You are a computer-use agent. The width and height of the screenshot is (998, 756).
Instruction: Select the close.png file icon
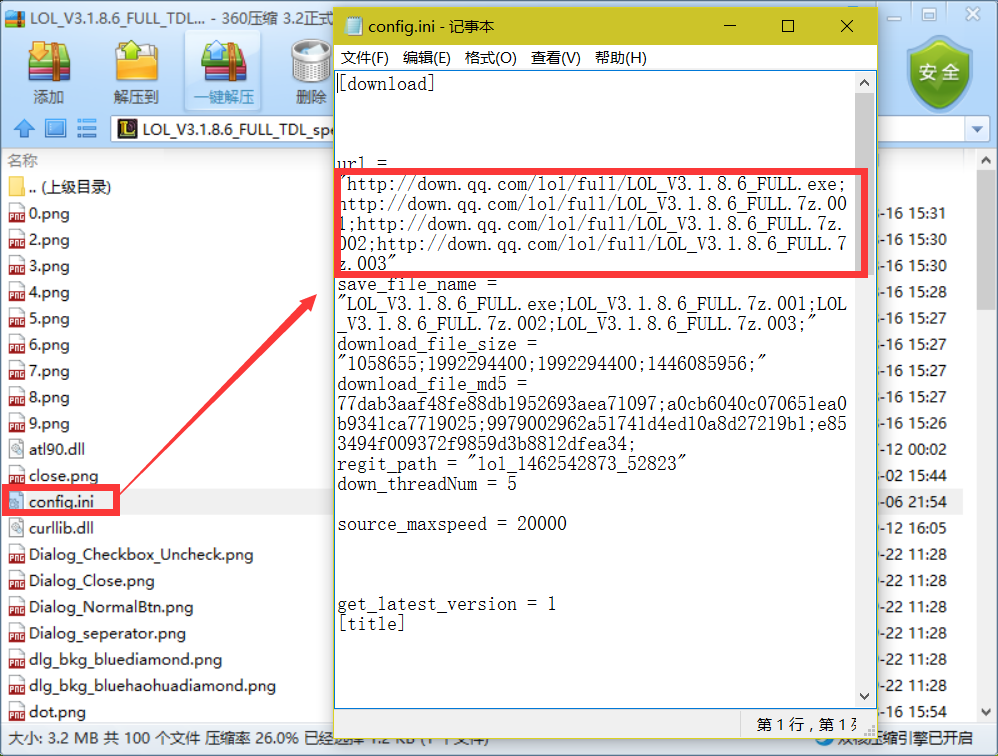pos(17,477)
